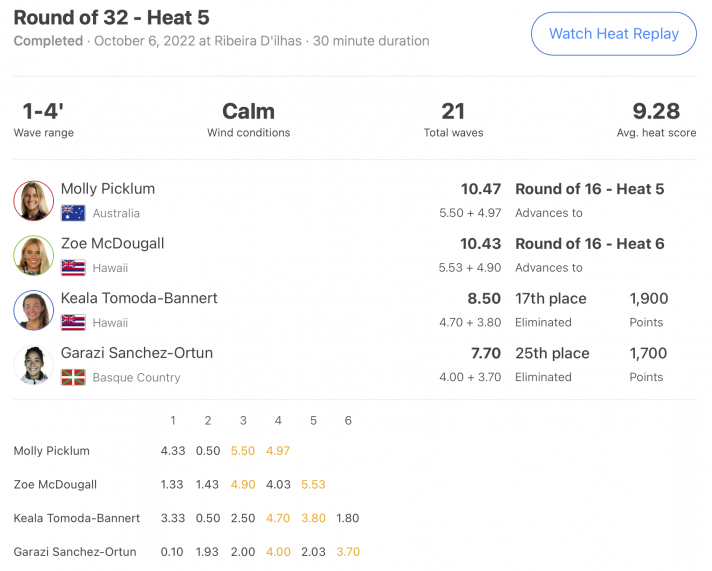Click Zoe McDougall's Hawaii flag icon
This screenshot has width=712, height=571.
pos(73,268)
